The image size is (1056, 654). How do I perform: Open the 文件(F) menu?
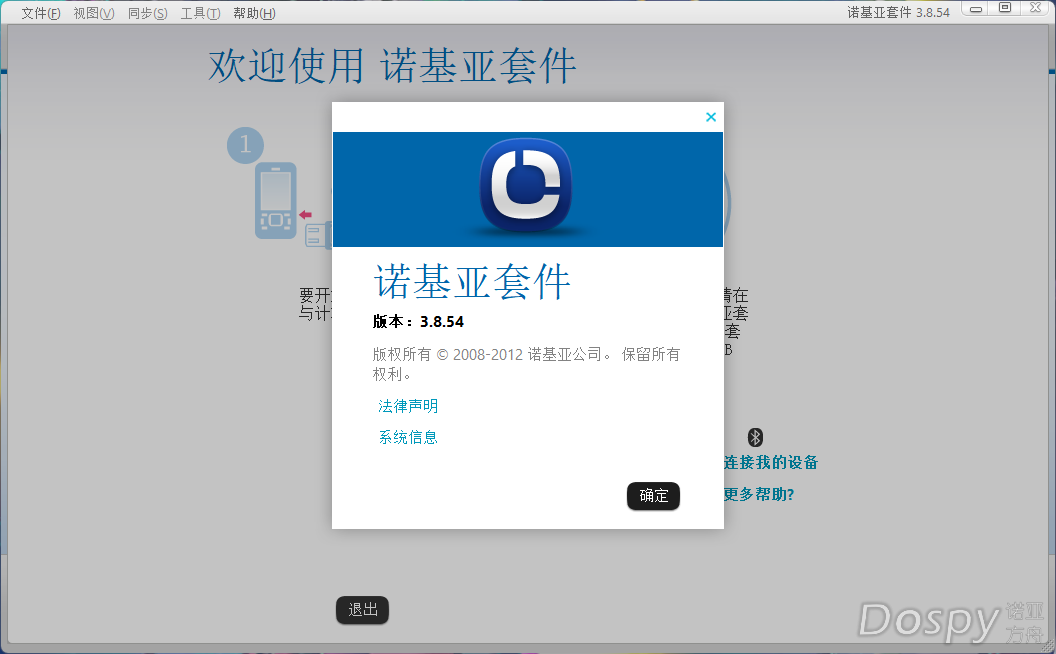tap(41, 13)
